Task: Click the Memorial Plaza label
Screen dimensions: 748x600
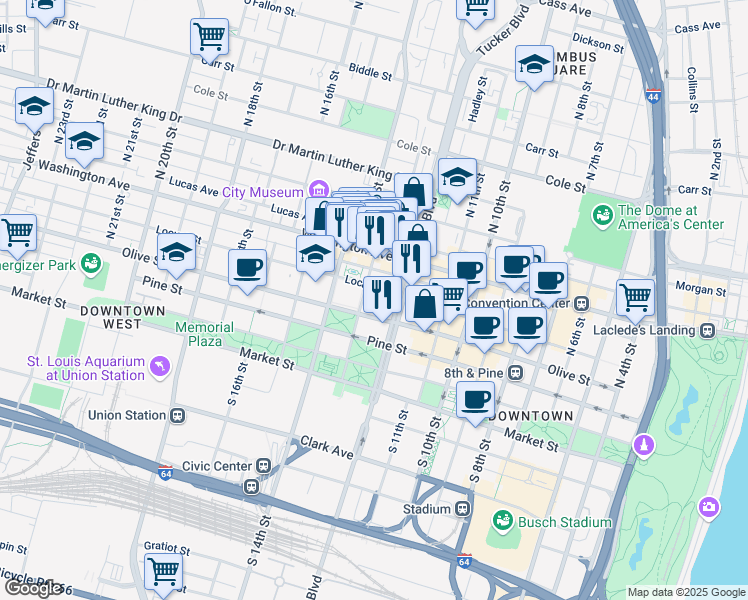Action: coord(205,334)
